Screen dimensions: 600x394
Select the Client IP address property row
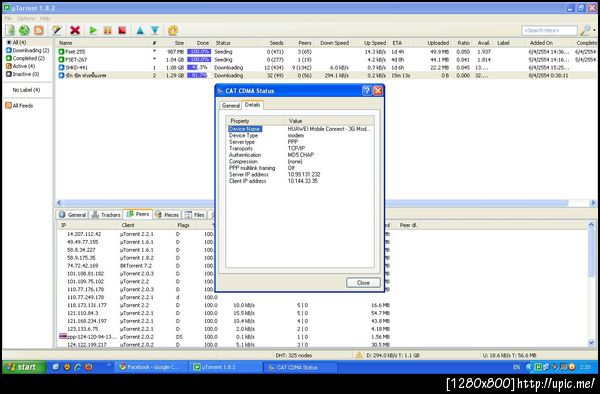(x=300, y=181)
